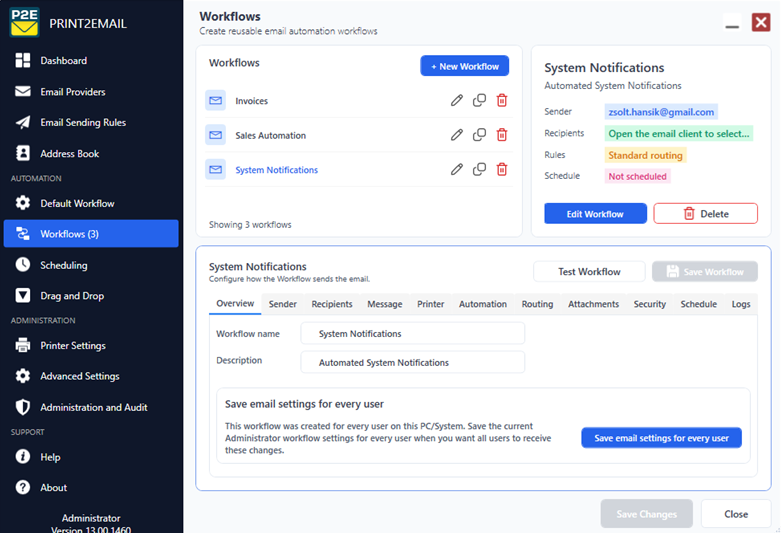The height and width of the screenshot is (533, 781).
Task: Duplicate the System Notifications workflow
Action: 479,170
